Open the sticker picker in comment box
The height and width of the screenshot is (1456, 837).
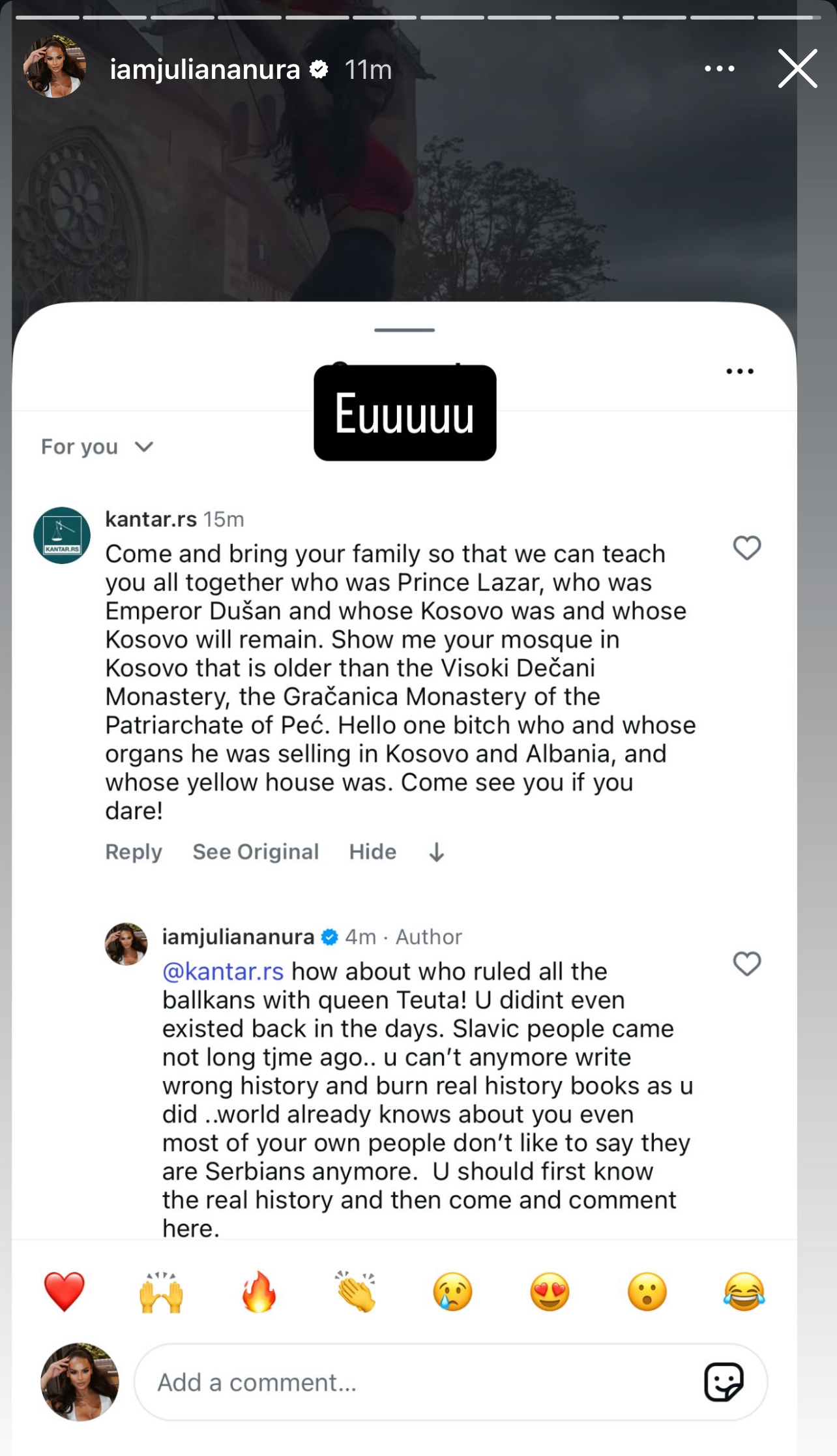(x=723, y=1382)
